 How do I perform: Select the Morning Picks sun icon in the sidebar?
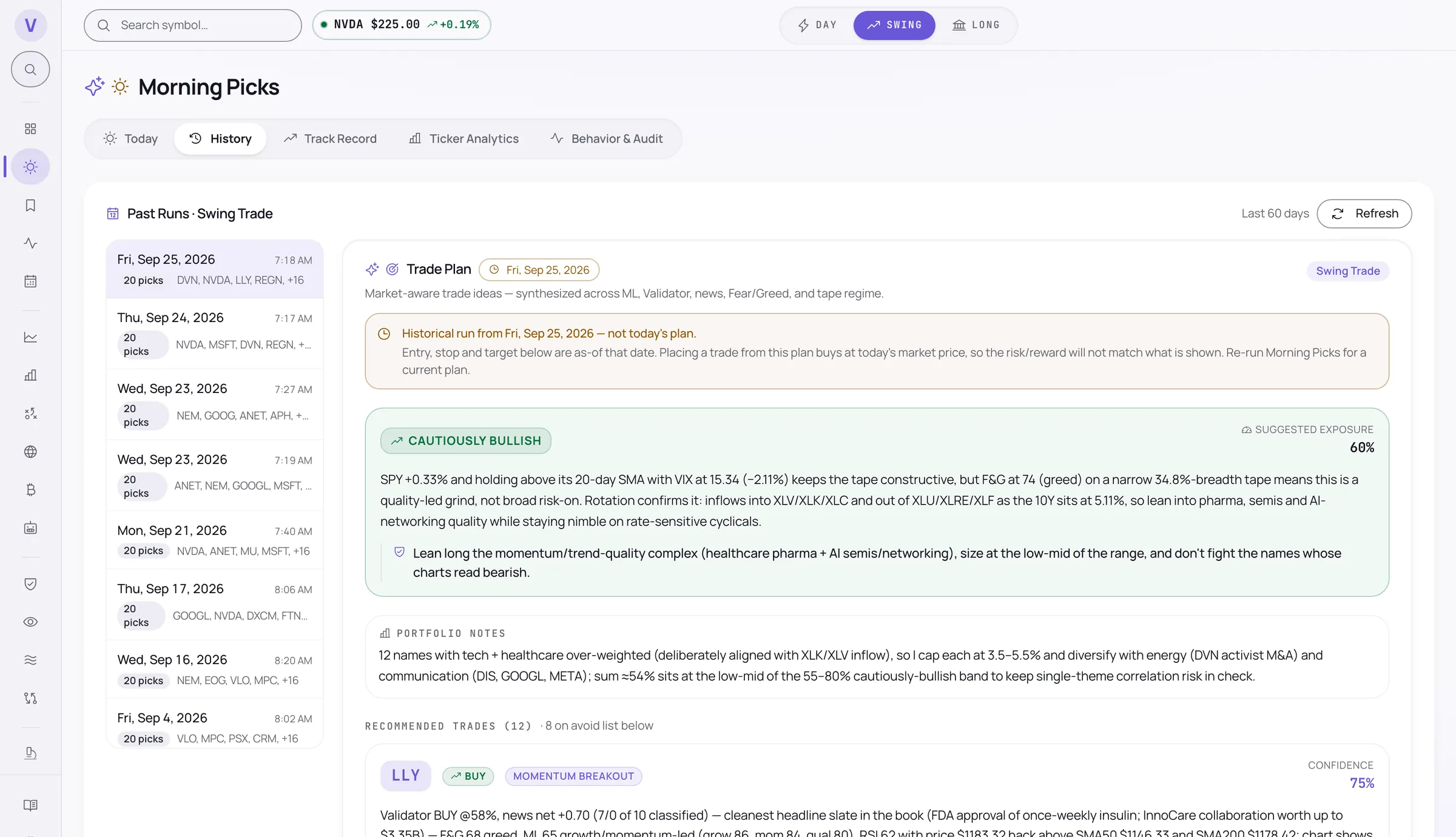[x=30, y=167]
